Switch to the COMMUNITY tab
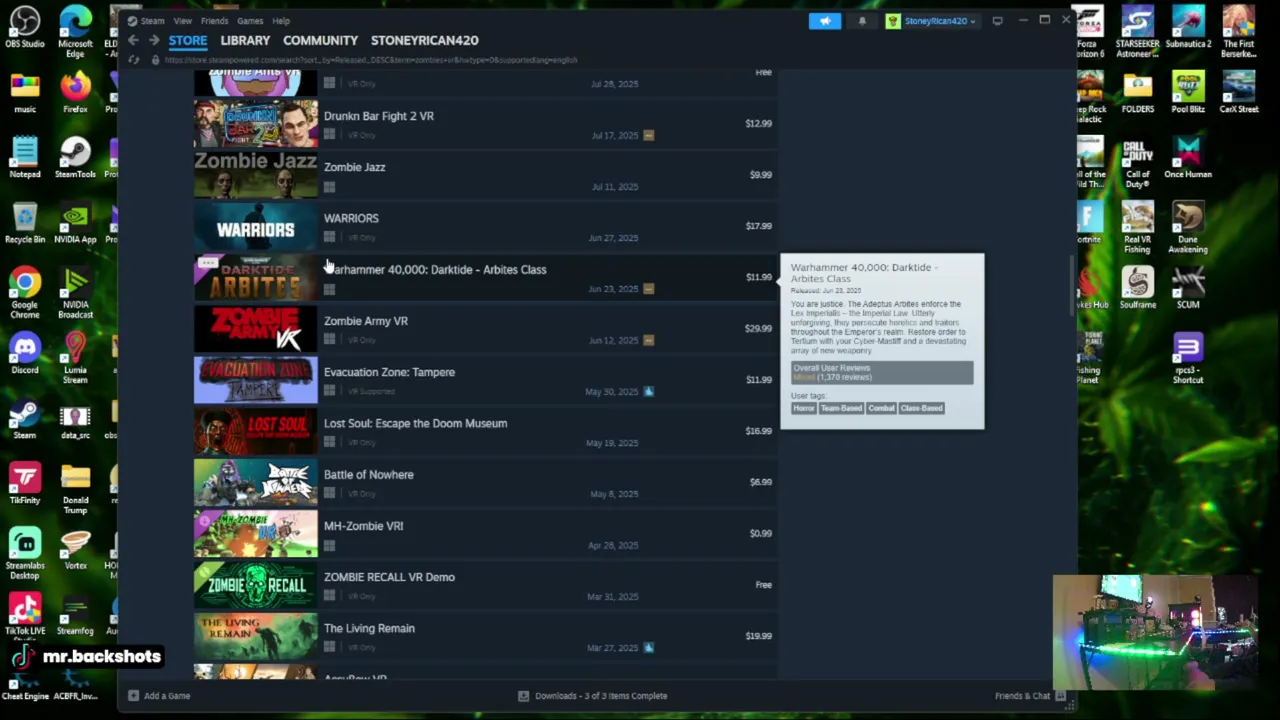The image size is (1280, 720). coord(320,40)
